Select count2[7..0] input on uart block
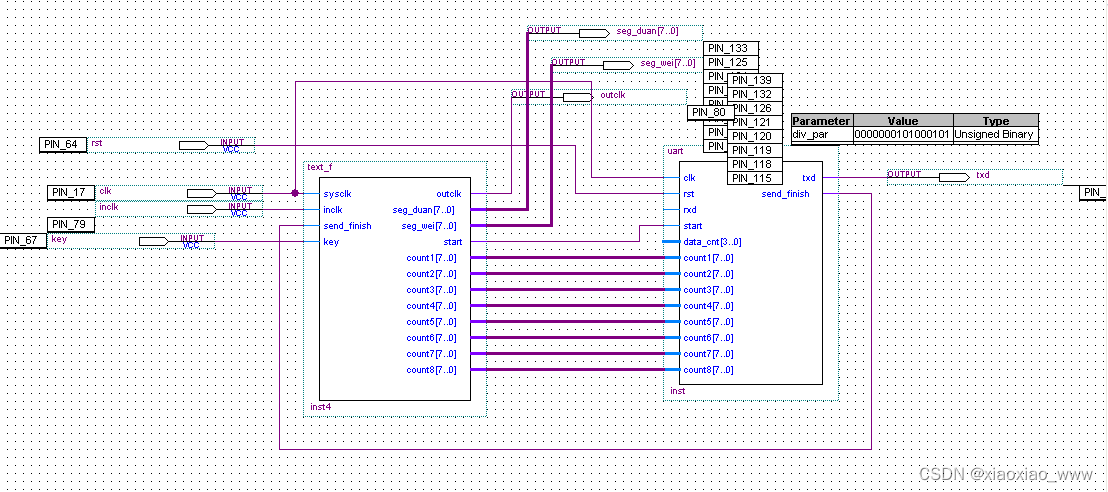Viewport: 1108px width, 492px height. click(x=709, y=274)
